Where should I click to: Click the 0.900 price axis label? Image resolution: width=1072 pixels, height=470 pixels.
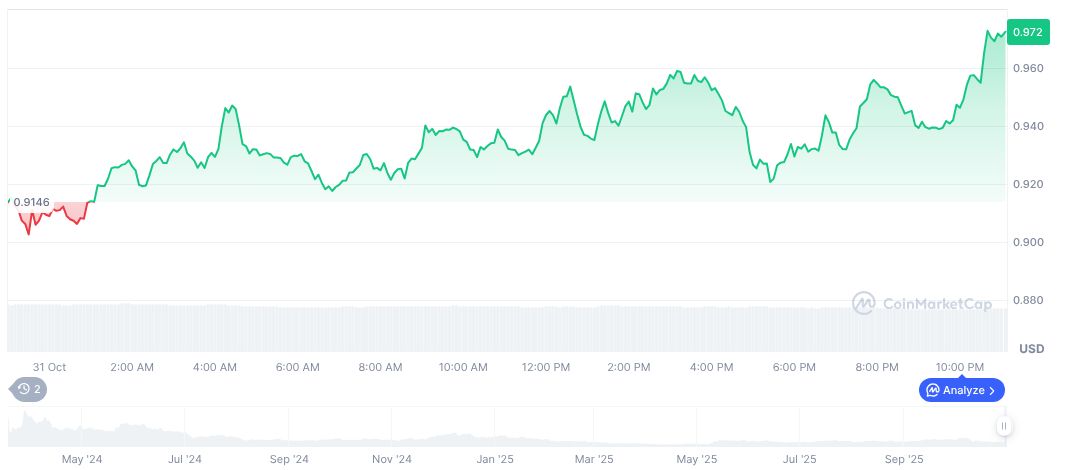(x=1028, y=242)
